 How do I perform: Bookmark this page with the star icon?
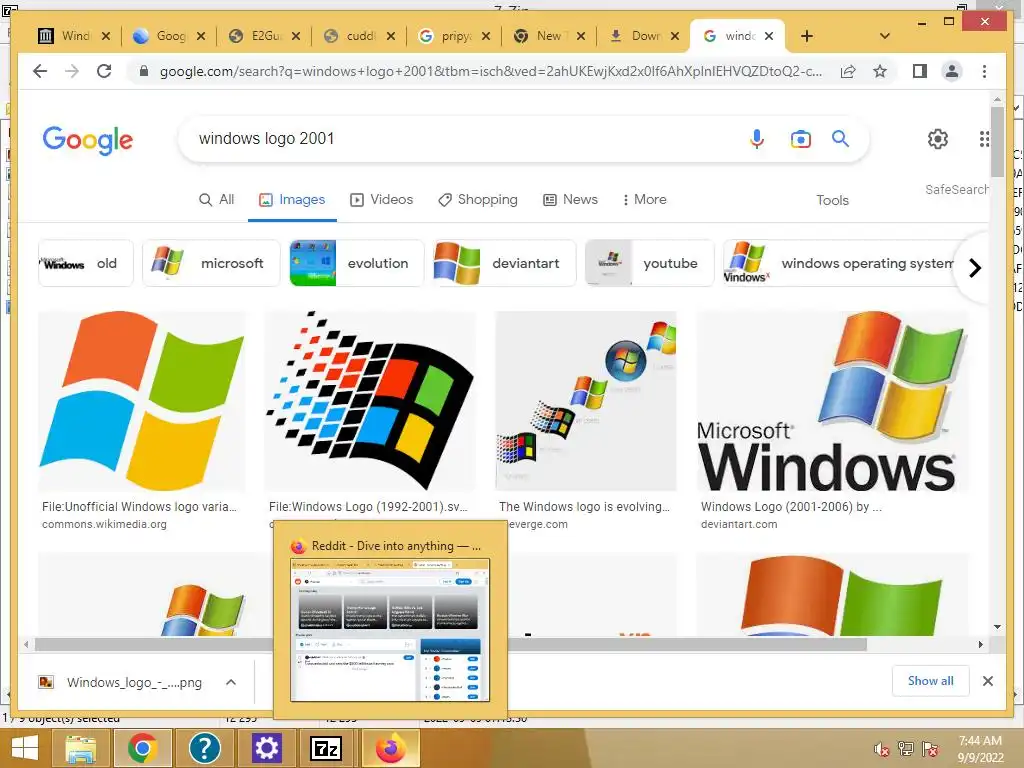point(880,71)
